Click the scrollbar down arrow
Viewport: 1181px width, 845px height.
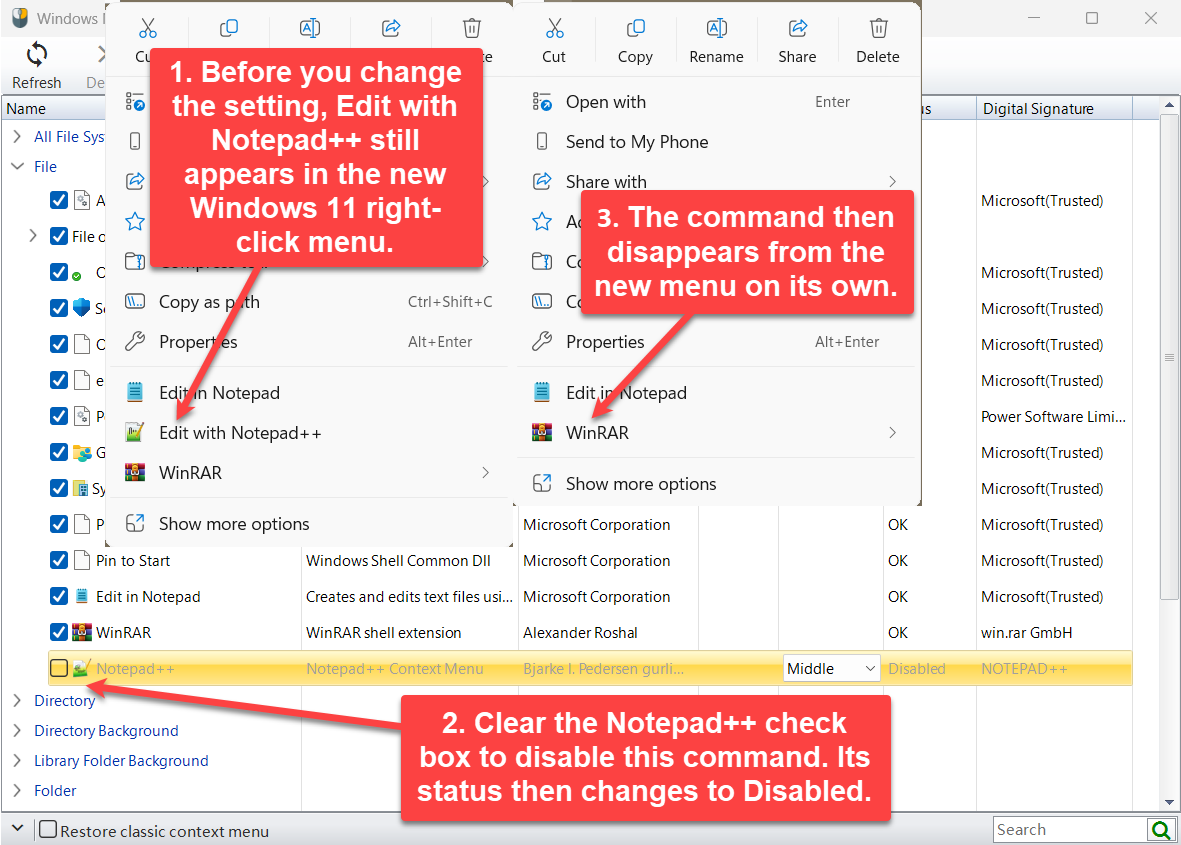[x=1169, y=802]
